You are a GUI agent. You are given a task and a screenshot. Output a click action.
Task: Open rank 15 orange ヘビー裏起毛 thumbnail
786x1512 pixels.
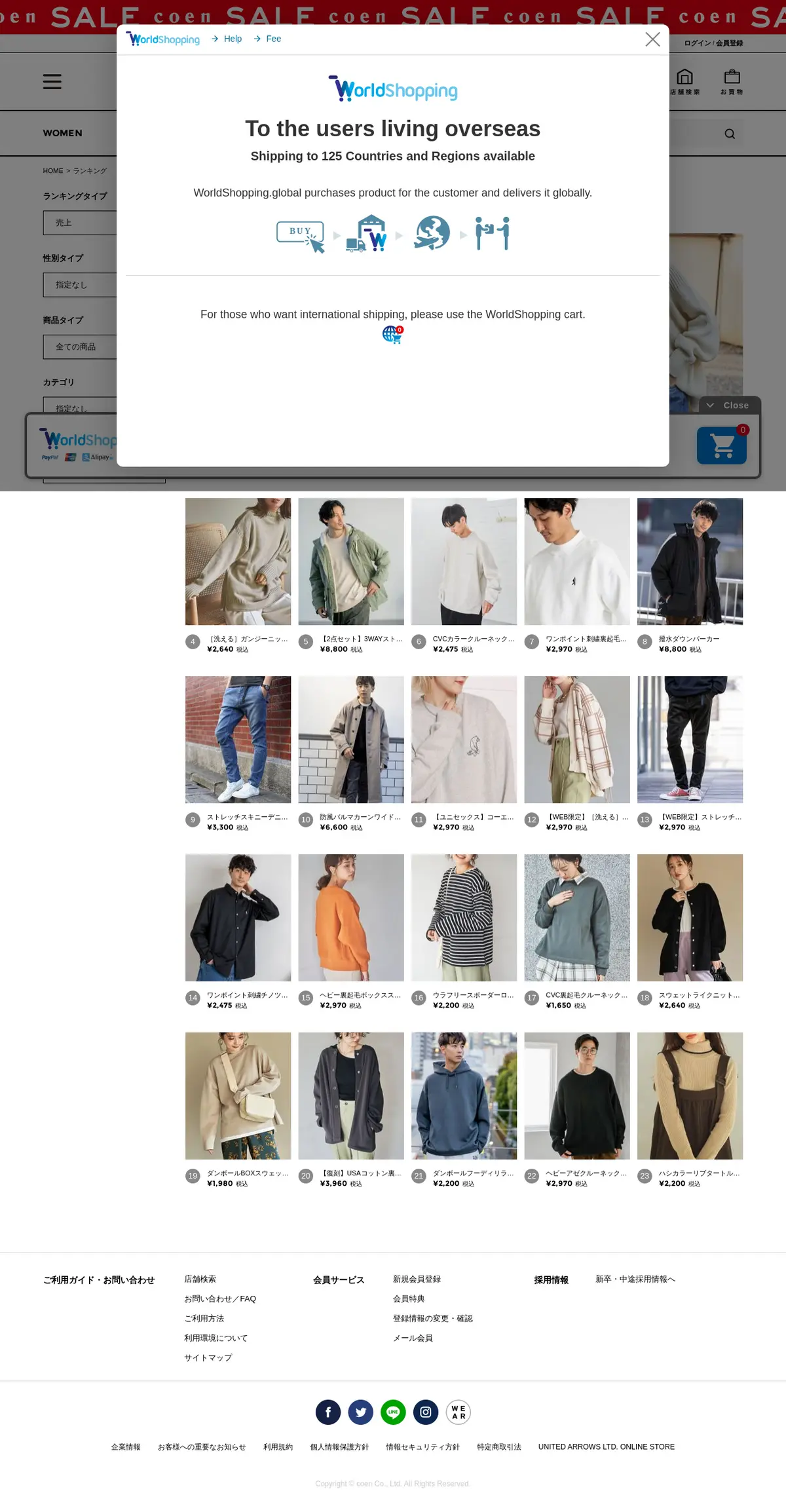coord(351,918)
